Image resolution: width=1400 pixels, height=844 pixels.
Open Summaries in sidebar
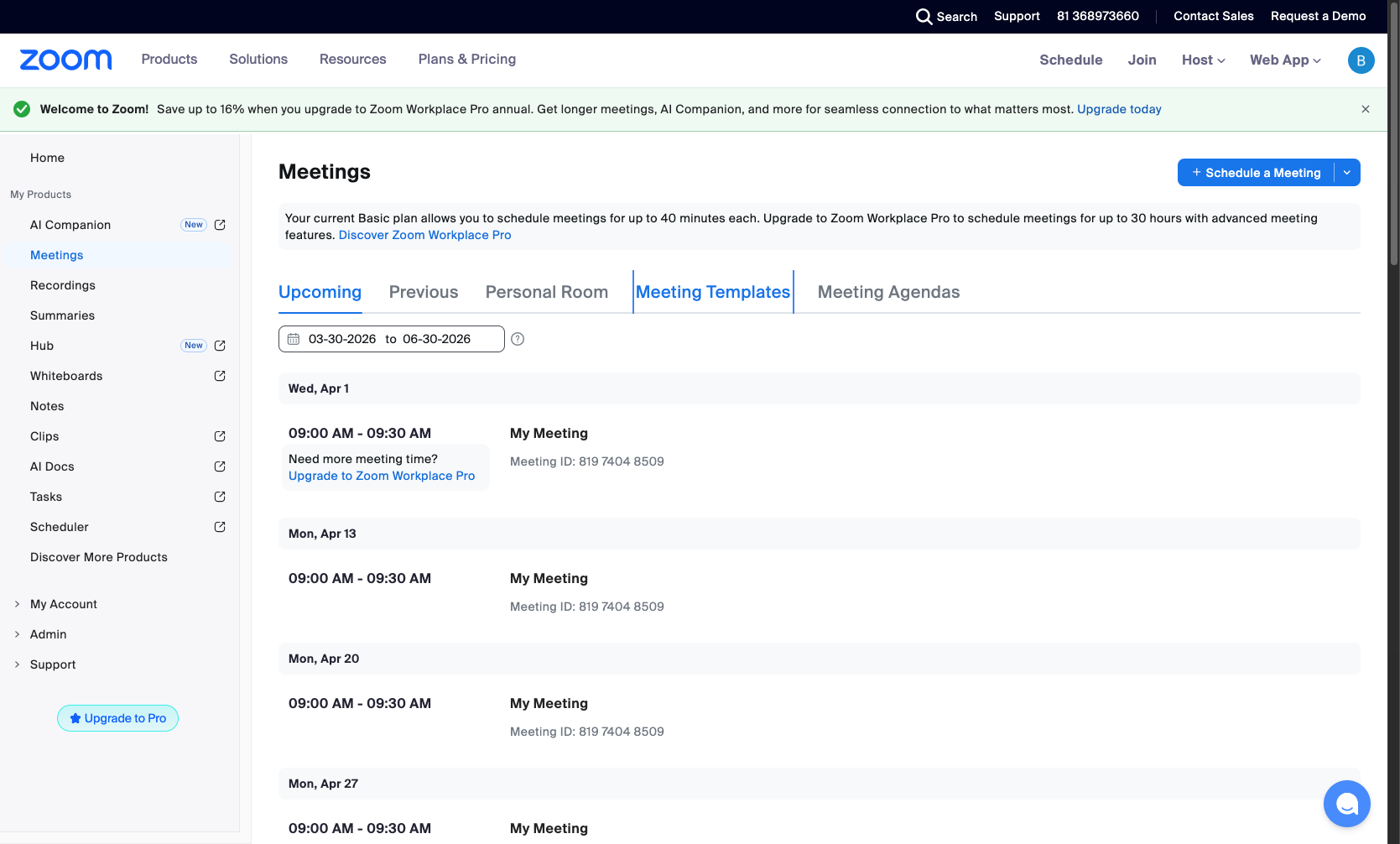click(62, 315)
